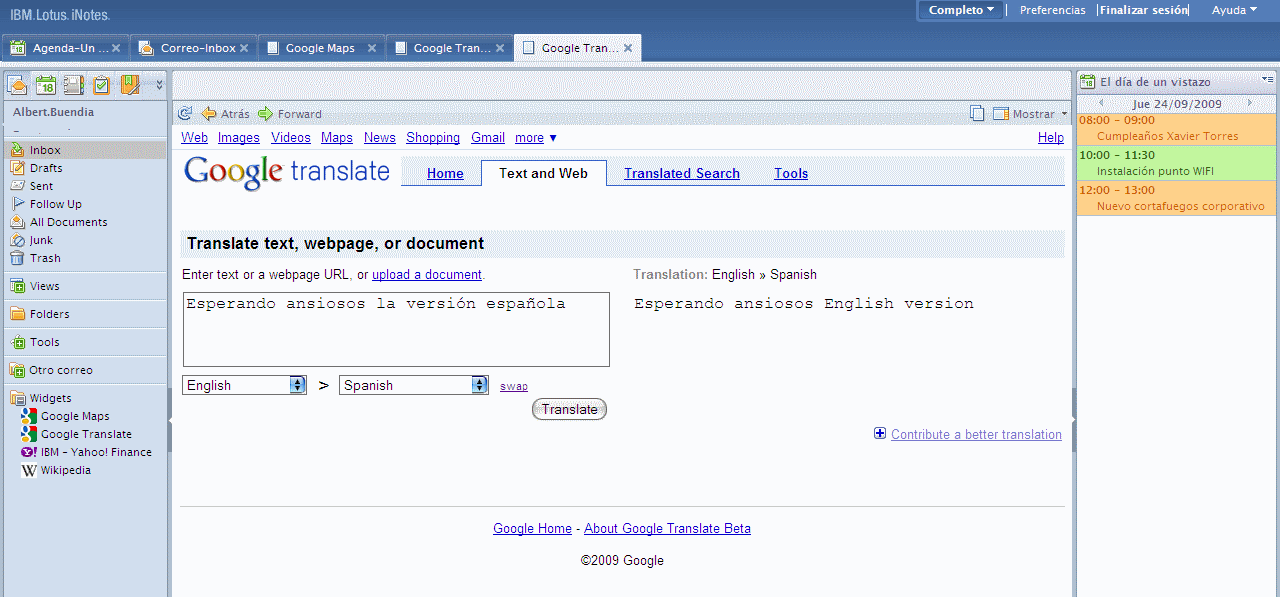
Task: Close the Google Maps tab
Action: click(372, 48)
